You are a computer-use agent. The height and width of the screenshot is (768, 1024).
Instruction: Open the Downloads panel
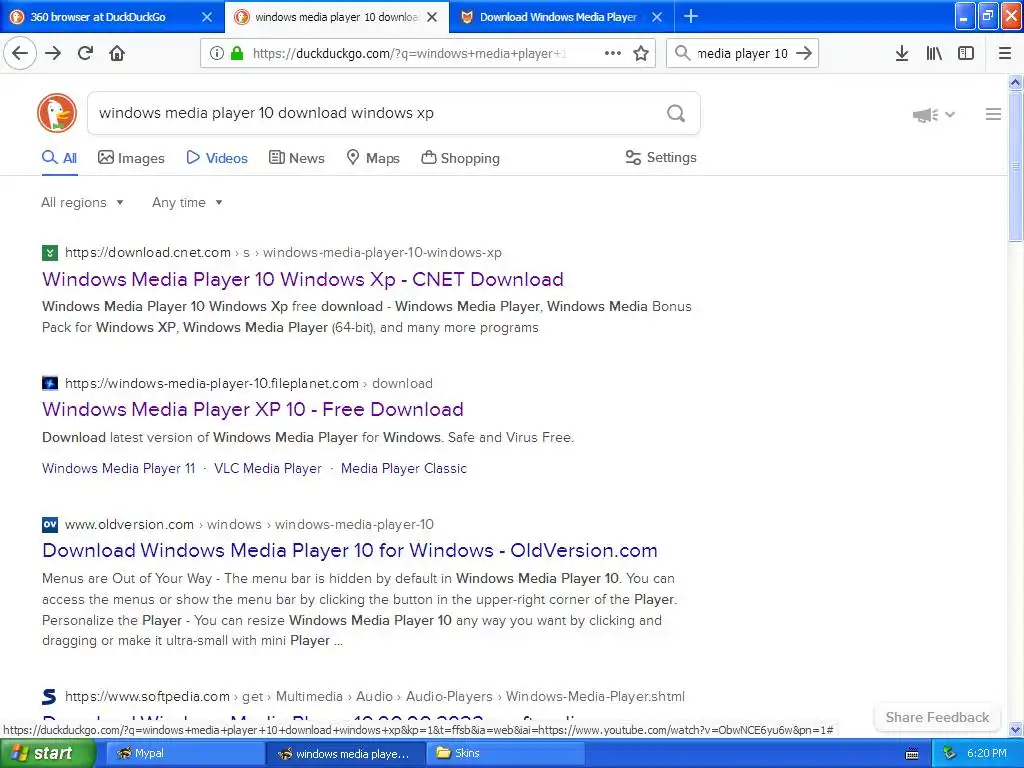902,53
